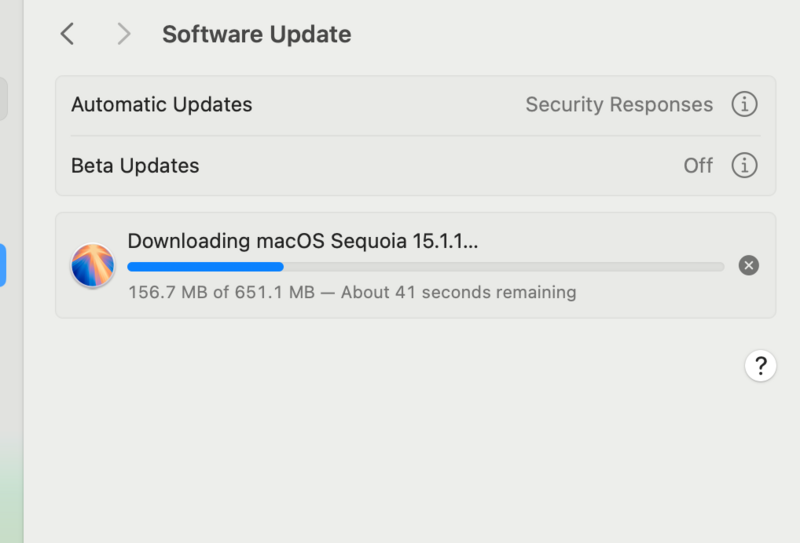The height and width of the screenshot is (543, 800).
Task: Open info for Beta Updates
Action: pos(744,165)
